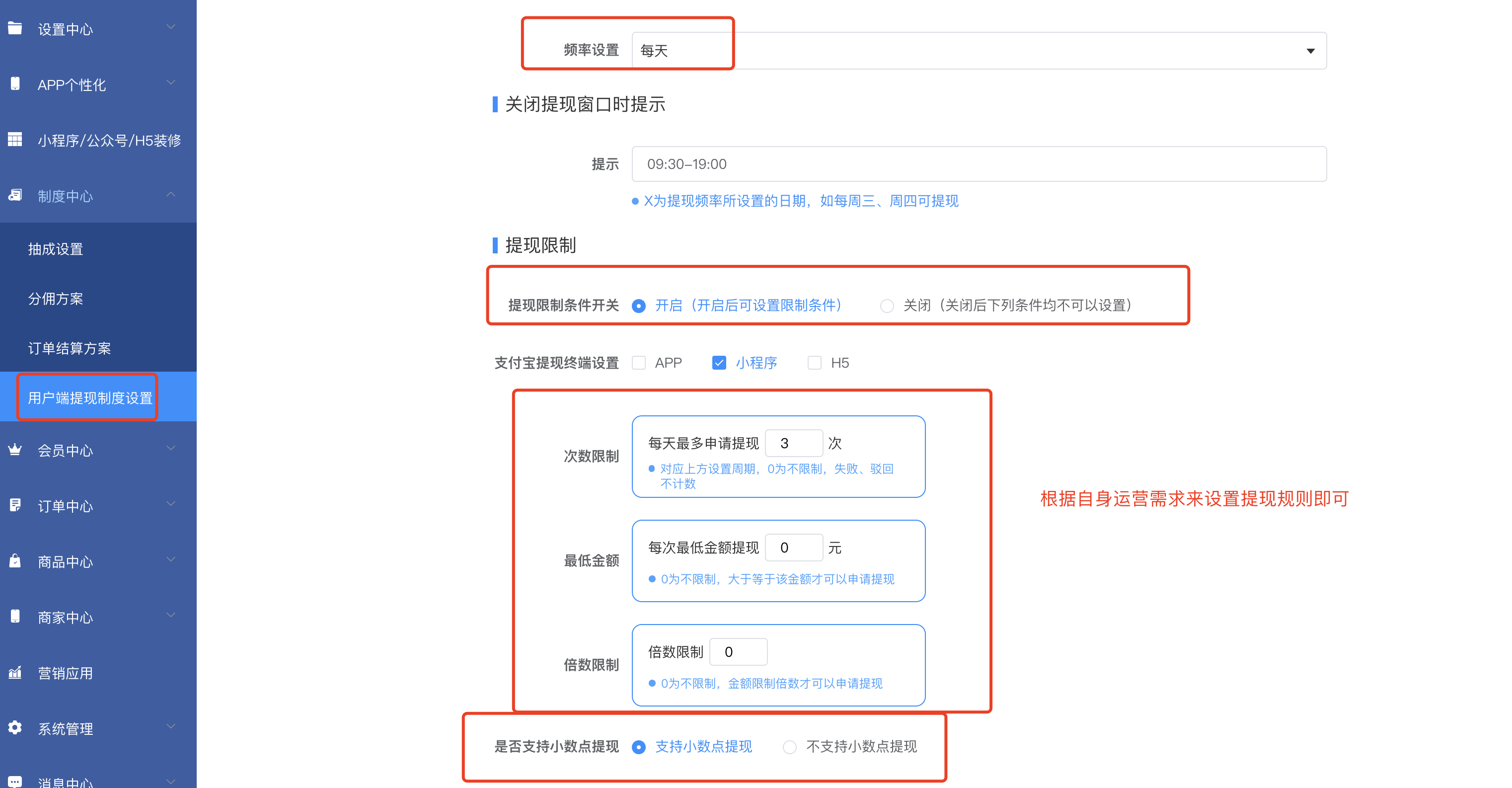Viewport: 1512px width, 788px height.
Task: Expand the 设置中心 chevron
Action: tap(171, 27)
